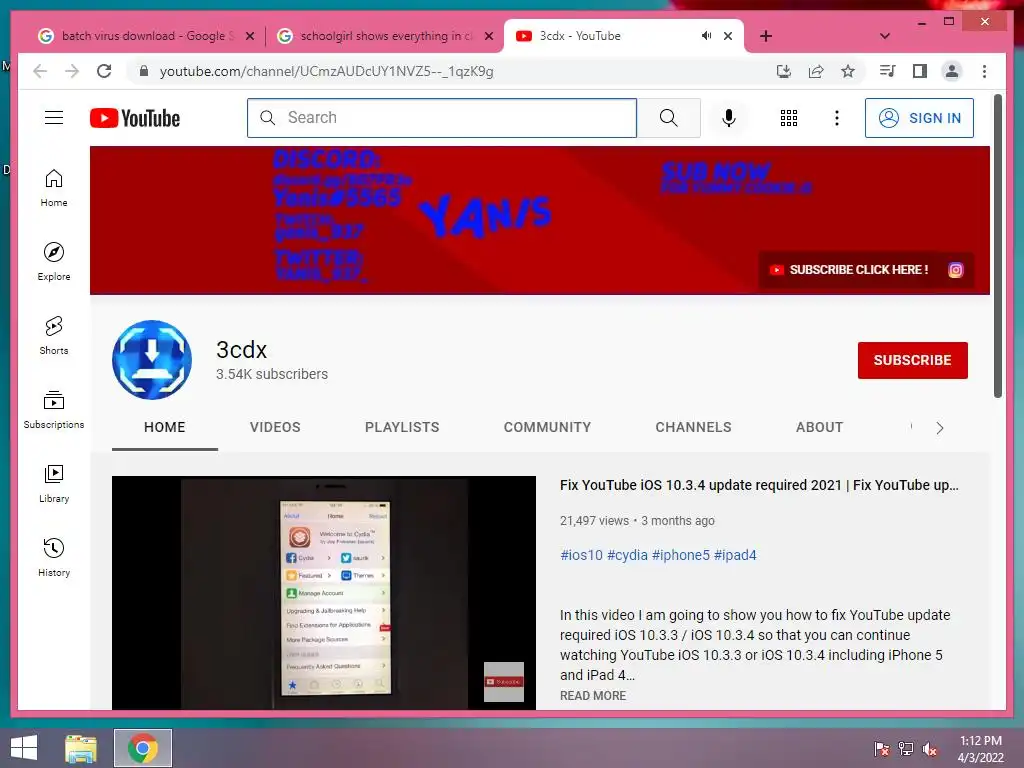
Task: Open YouTube settings three-dot menu
Action: pyautogui.click(x=837, y=118)
